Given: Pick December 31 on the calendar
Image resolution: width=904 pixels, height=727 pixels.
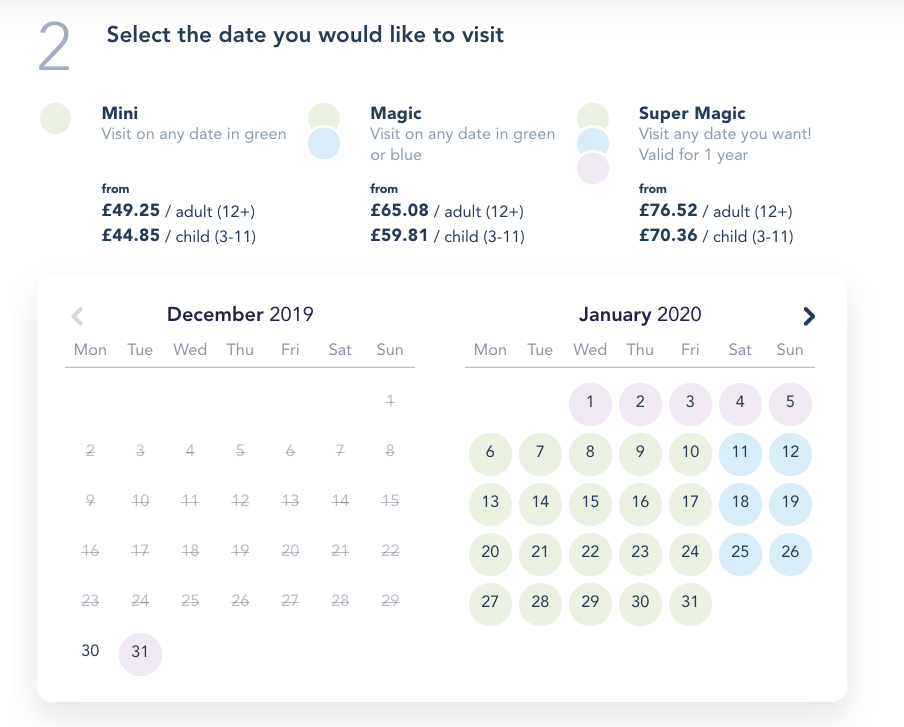Looking at the screenshot, I should (140, 651).
